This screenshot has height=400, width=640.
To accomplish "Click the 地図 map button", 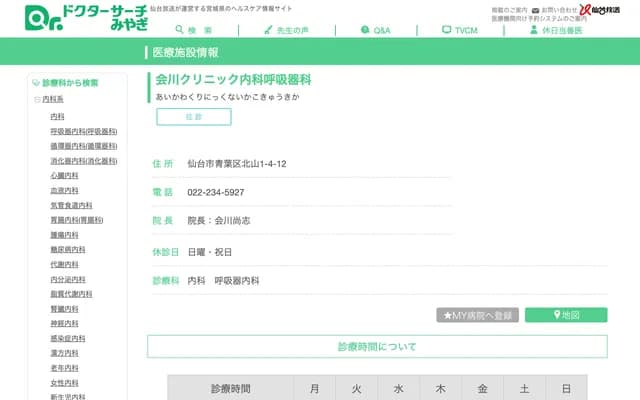I will [x=566, y=315].
